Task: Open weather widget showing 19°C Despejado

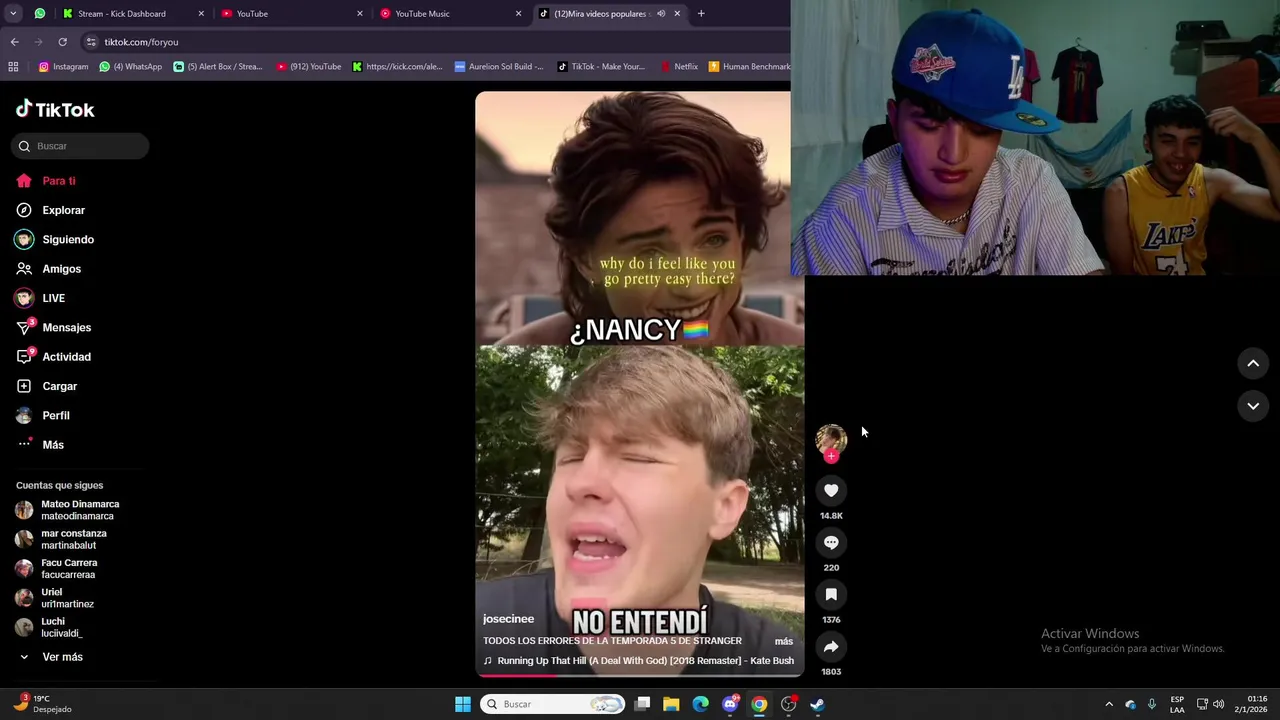Action: tap(42, 704)
